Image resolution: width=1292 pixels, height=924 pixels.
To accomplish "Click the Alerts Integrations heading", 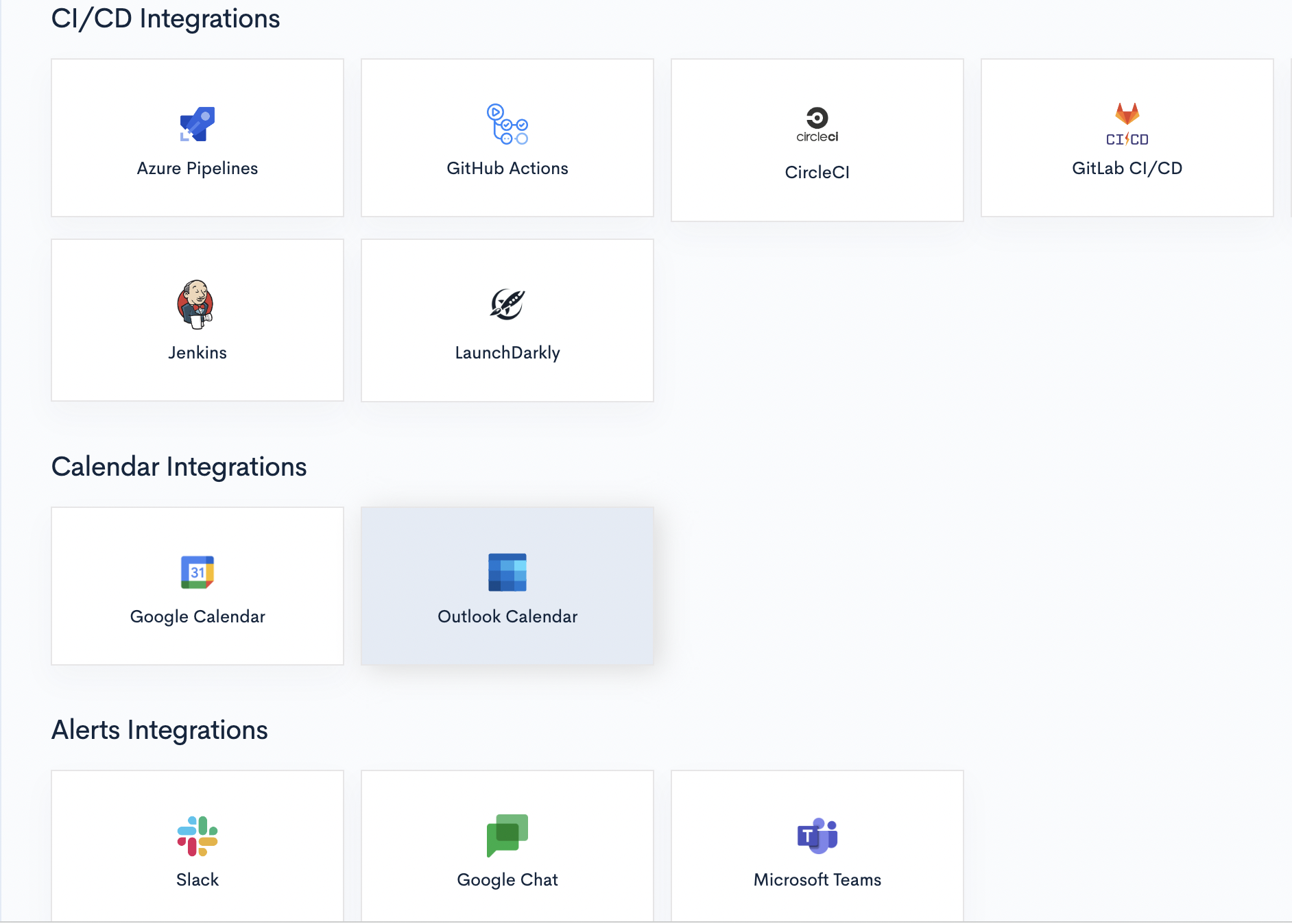I will click(x=160, y=730).
